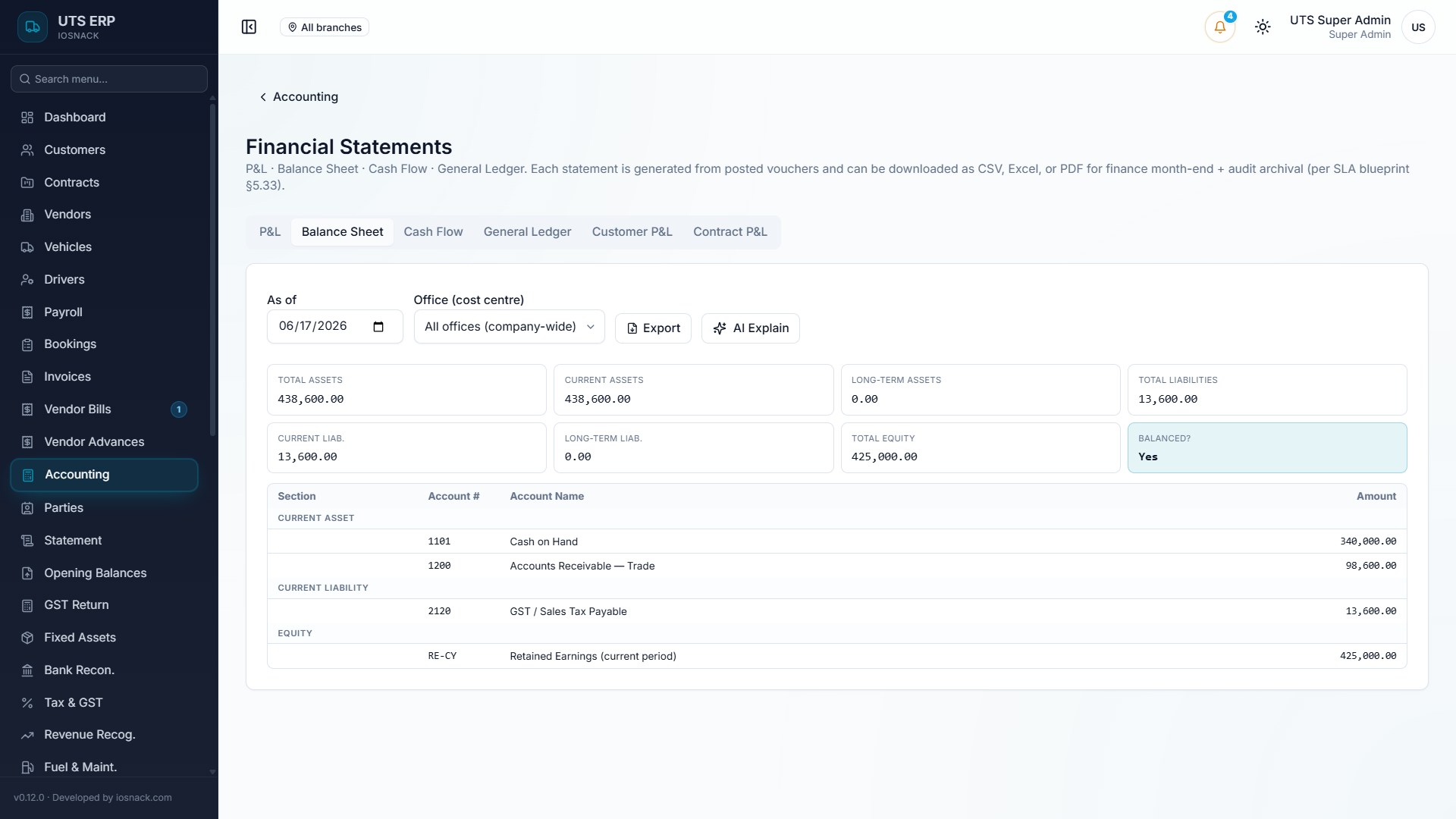Open the calendar picker in the As of field
This screenshot has height=819, width=1456.
pyautogui.click(x=378, y=327)
